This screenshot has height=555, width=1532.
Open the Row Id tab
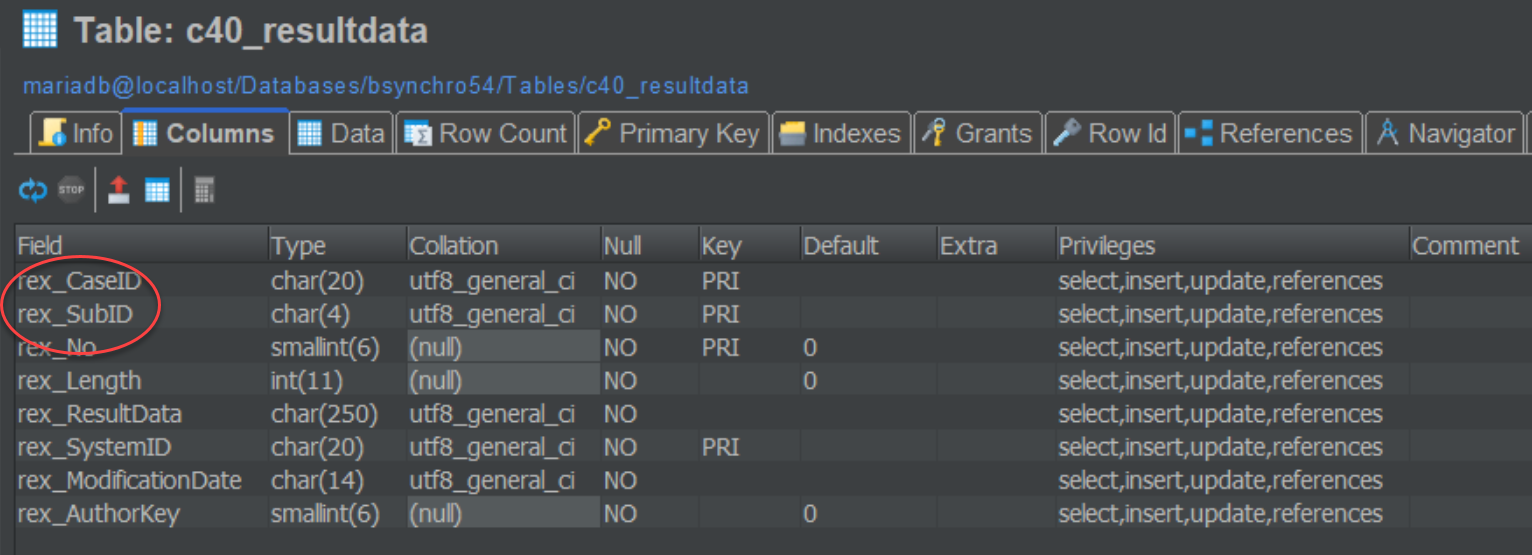(1110, 133)
